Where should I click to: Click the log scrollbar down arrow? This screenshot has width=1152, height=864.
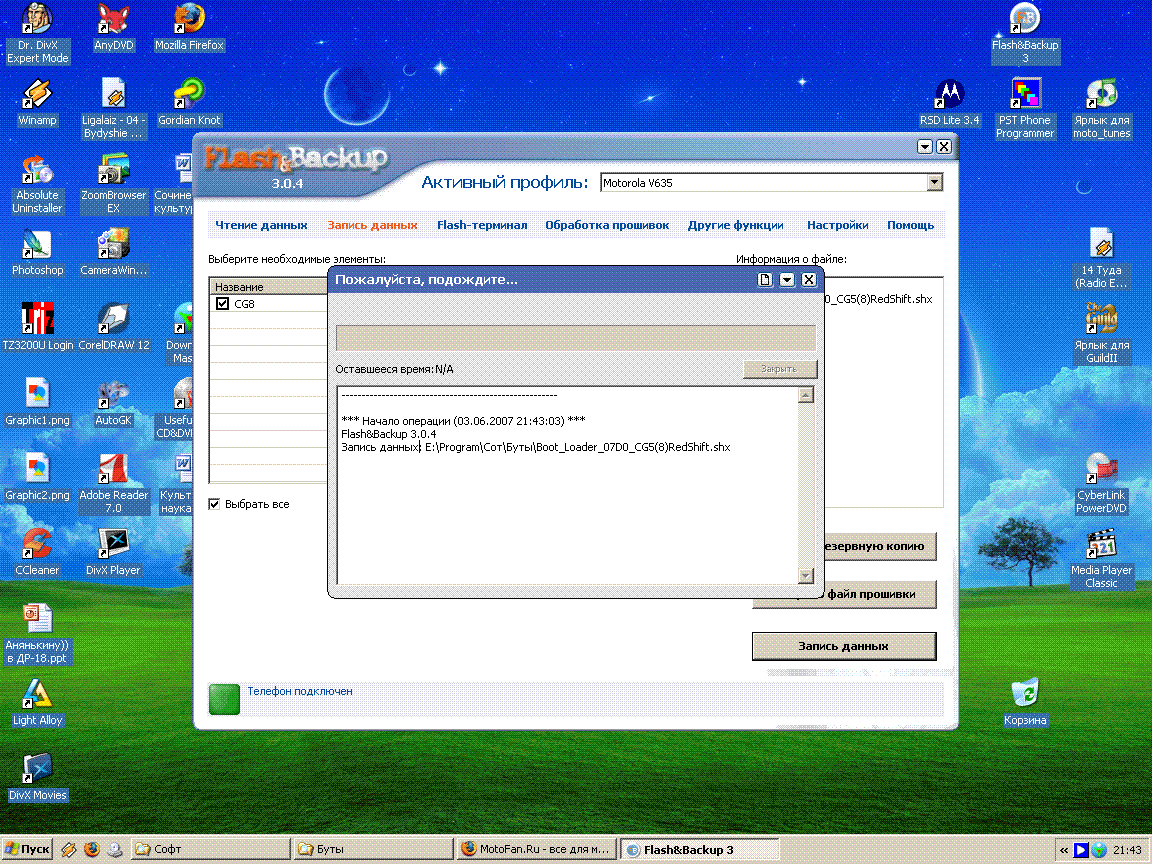tap(806, 576)
